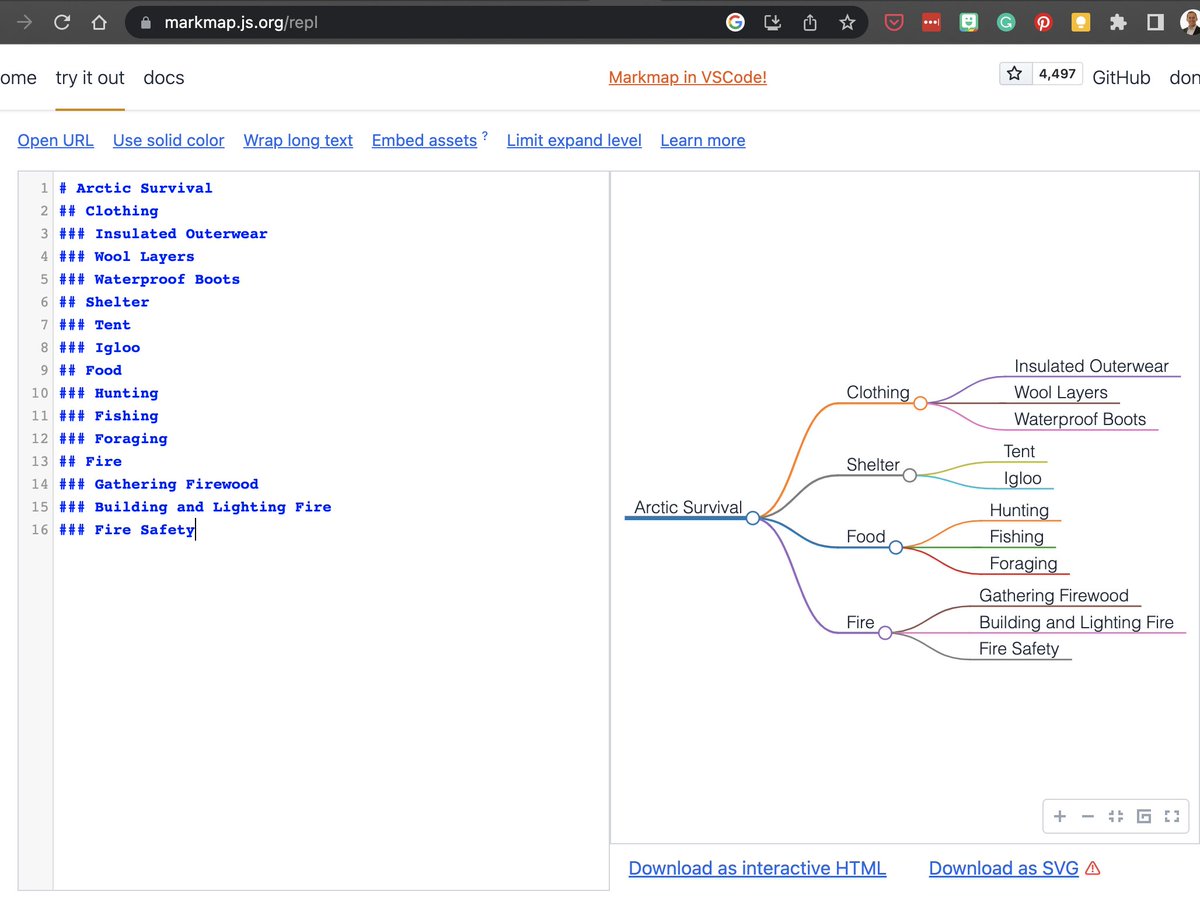Enter fullscreen view of the mindmap
This screenshot has width=1200, height=905.
tap(1172, 816)
